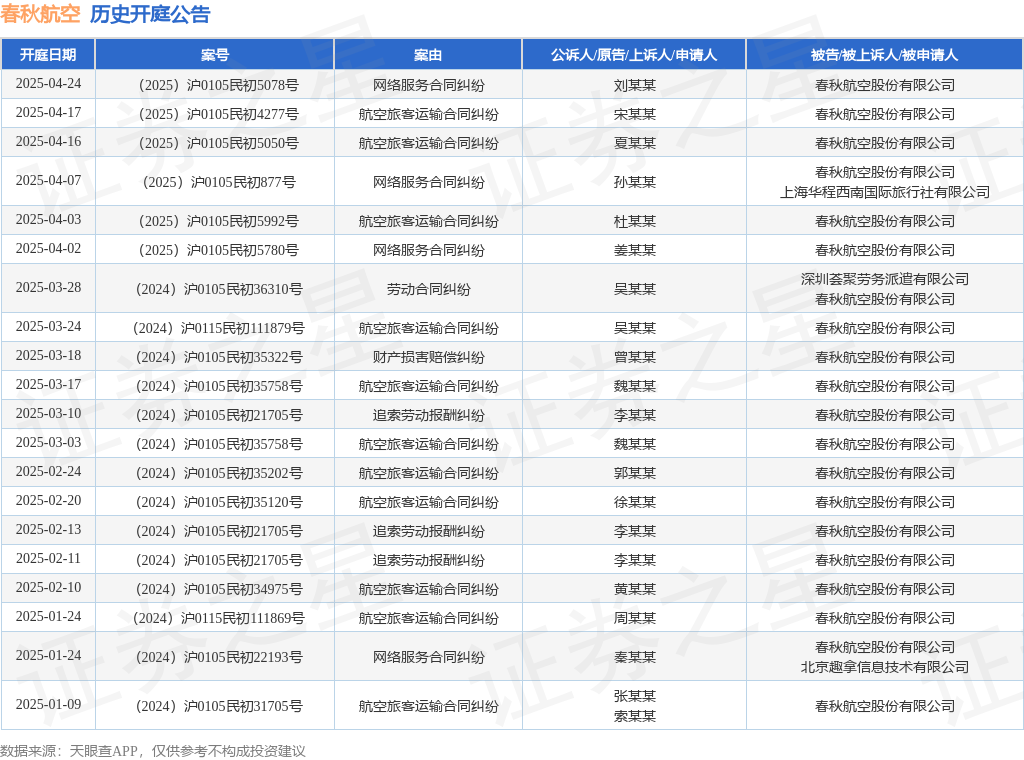The width and height of the screenshot is (1024, 760).
Task: Click plaintiff name 夏某某
Action: click(x=634, y=143)
